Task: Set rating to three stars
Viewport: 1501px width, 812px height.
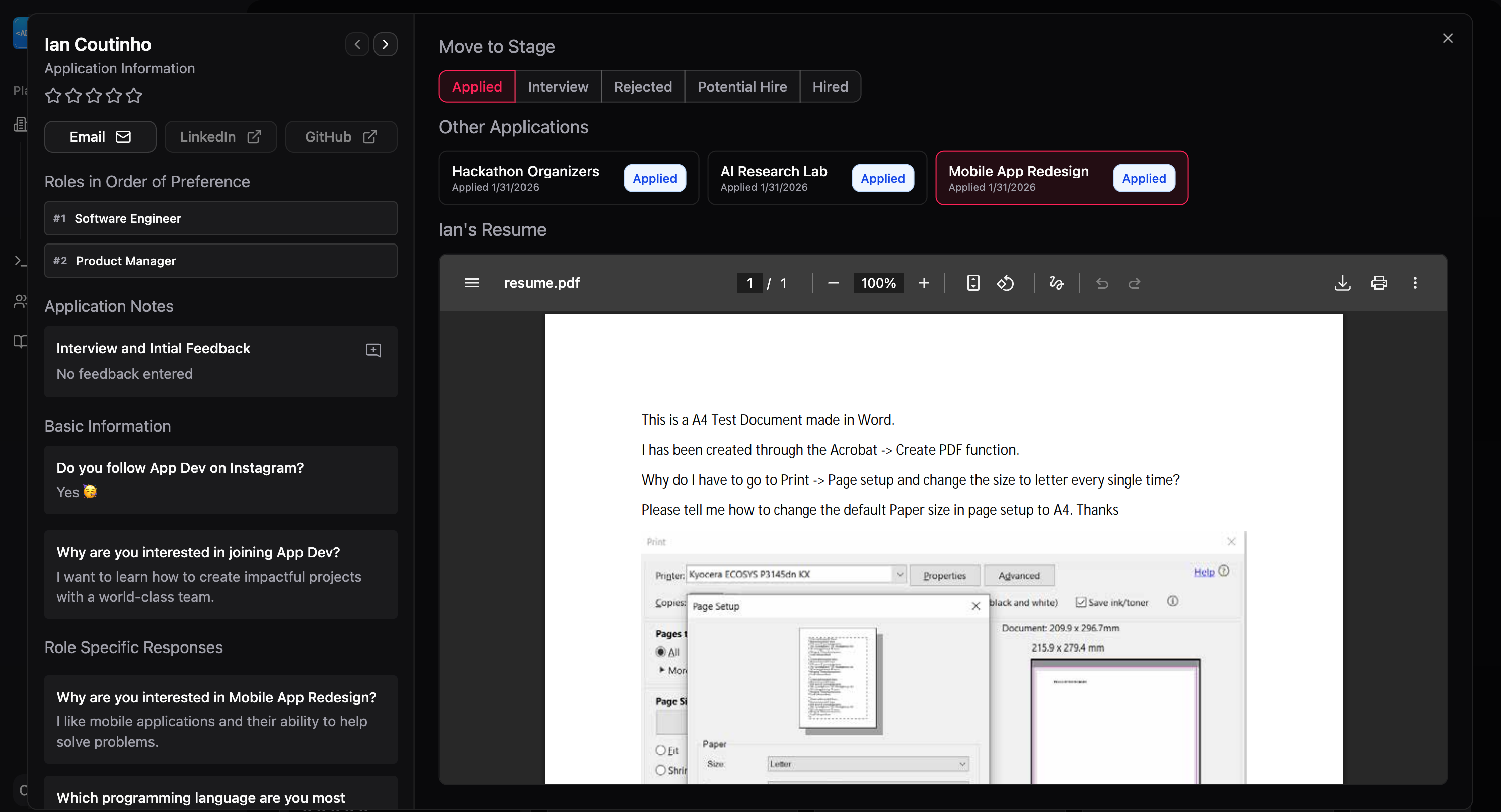Action: click(x=93, y=95)
